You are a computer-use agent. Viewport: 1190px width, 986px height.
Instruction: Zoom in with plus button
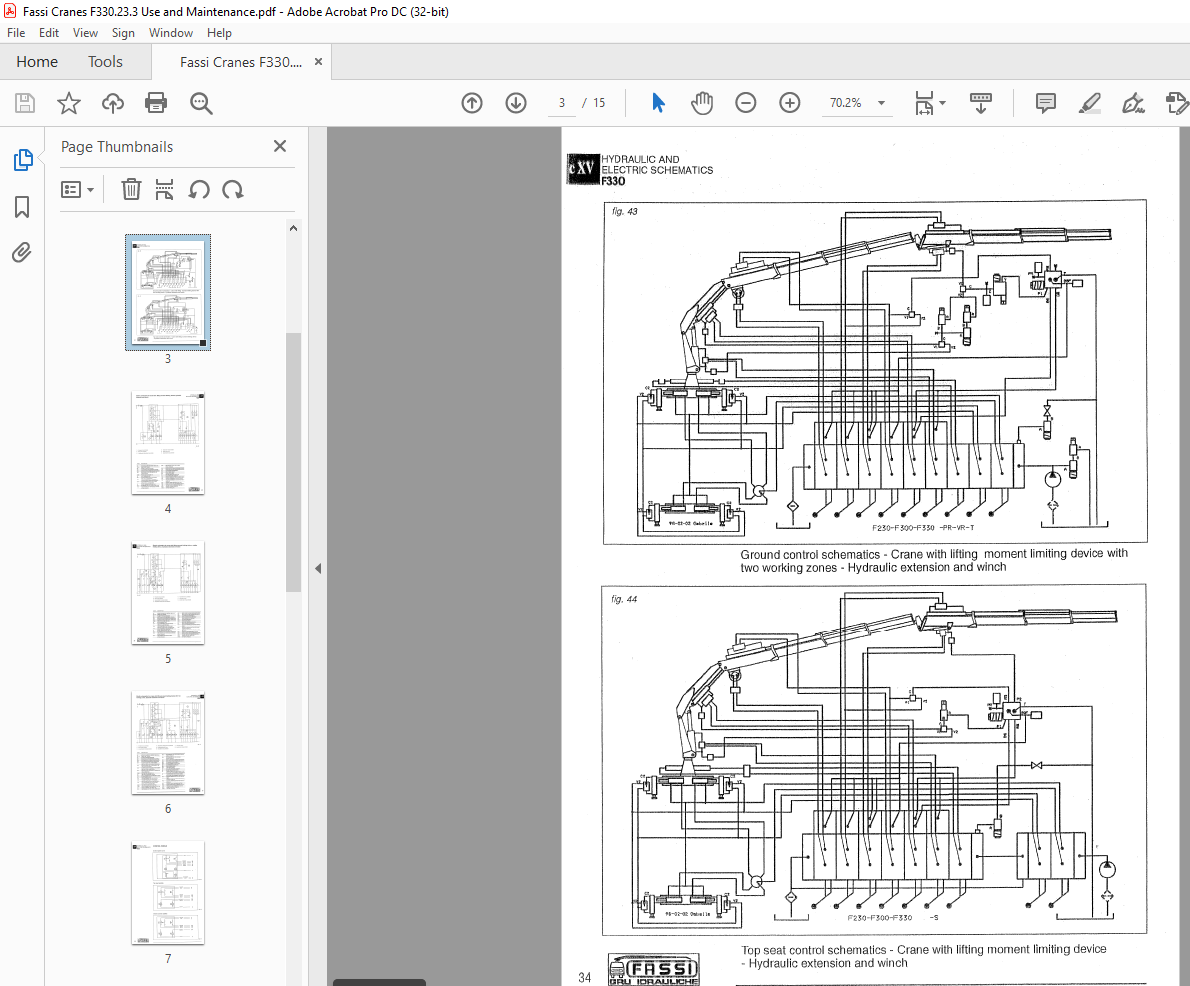pyautogui.click(x=790, y=102)
